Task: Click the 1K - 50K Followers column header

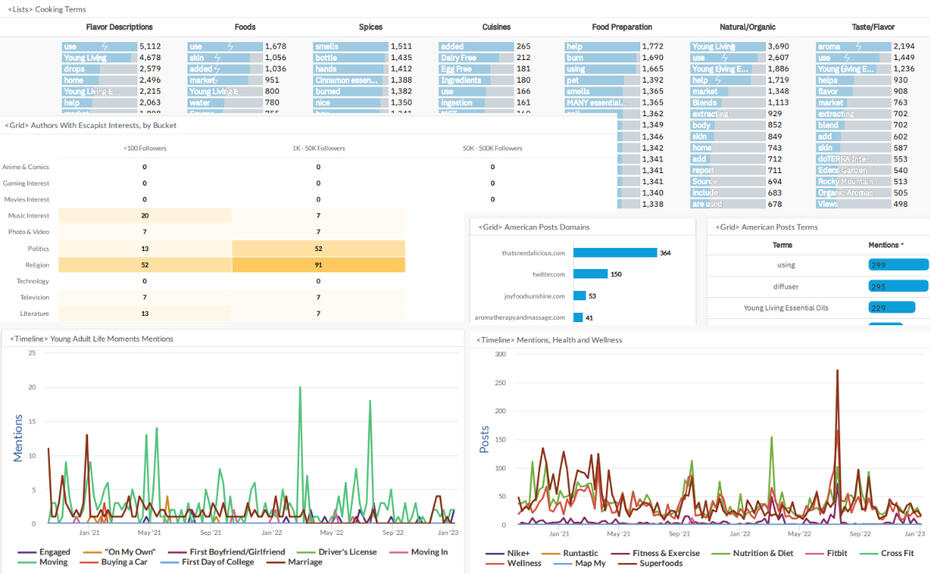Action: (318, 148)
